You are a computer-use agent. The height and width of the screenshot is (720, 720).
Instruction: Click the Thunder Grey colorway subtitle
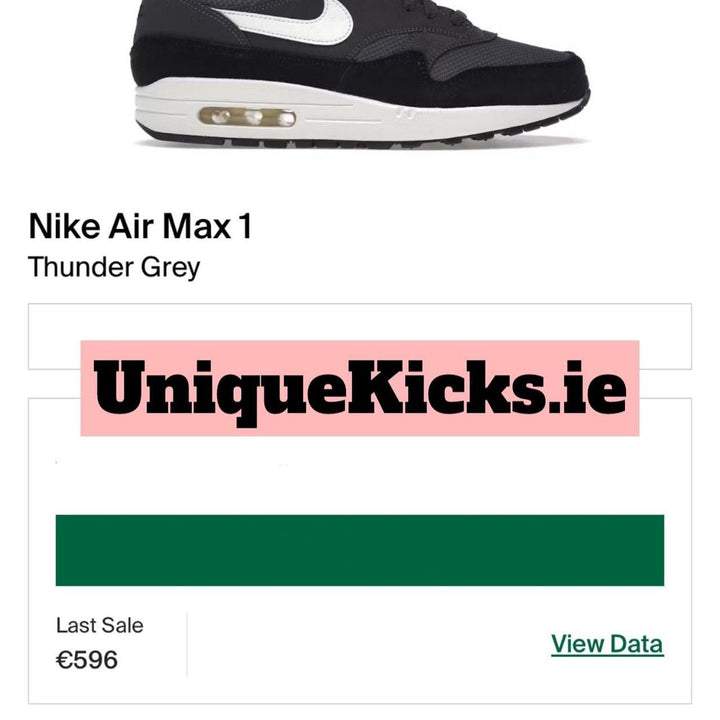[114, 267]
